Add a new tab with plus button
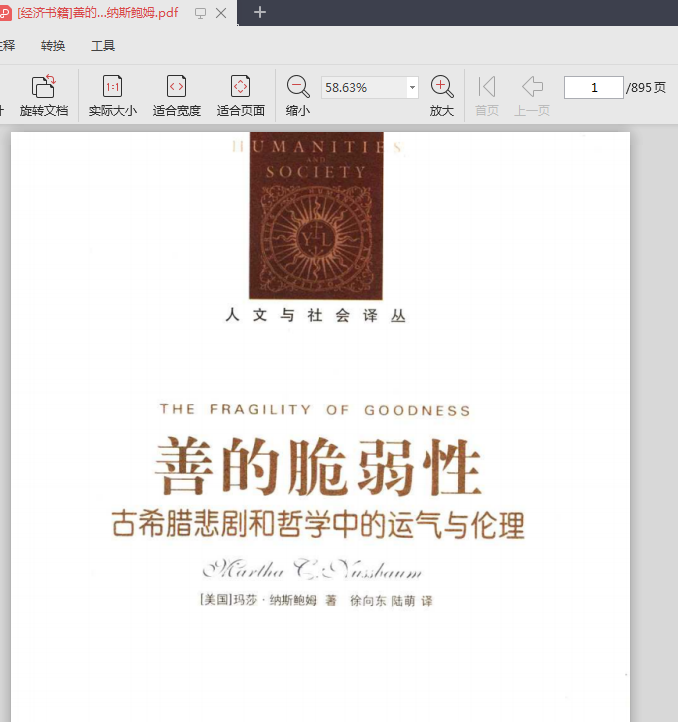678x722 pixels. pos(260,12)
